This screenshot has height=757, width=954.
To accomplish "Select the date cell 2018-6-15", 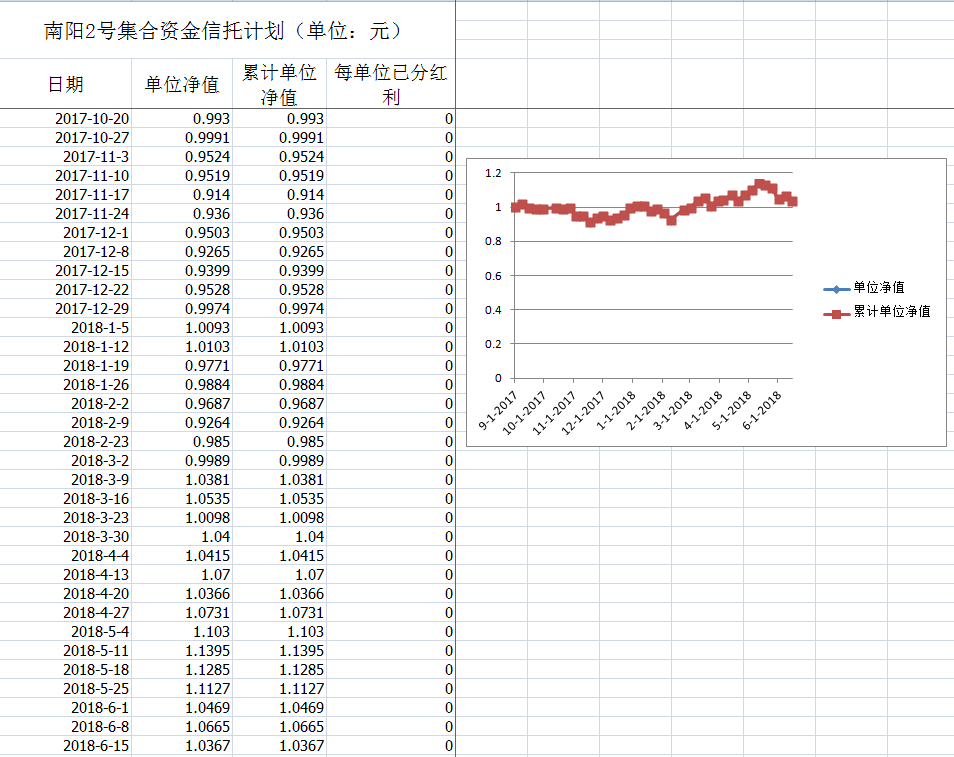I will click(x=95, y=746).
